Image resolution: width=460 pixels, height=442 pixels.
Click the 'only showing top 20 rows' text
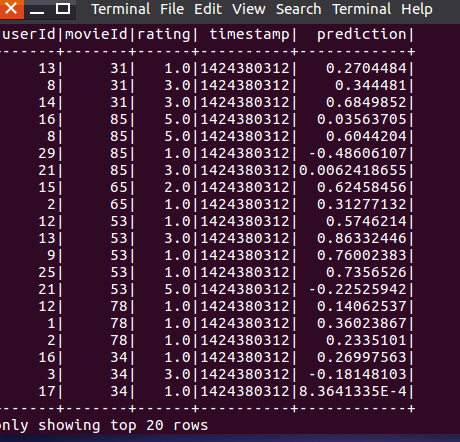[x=104, y=426]
